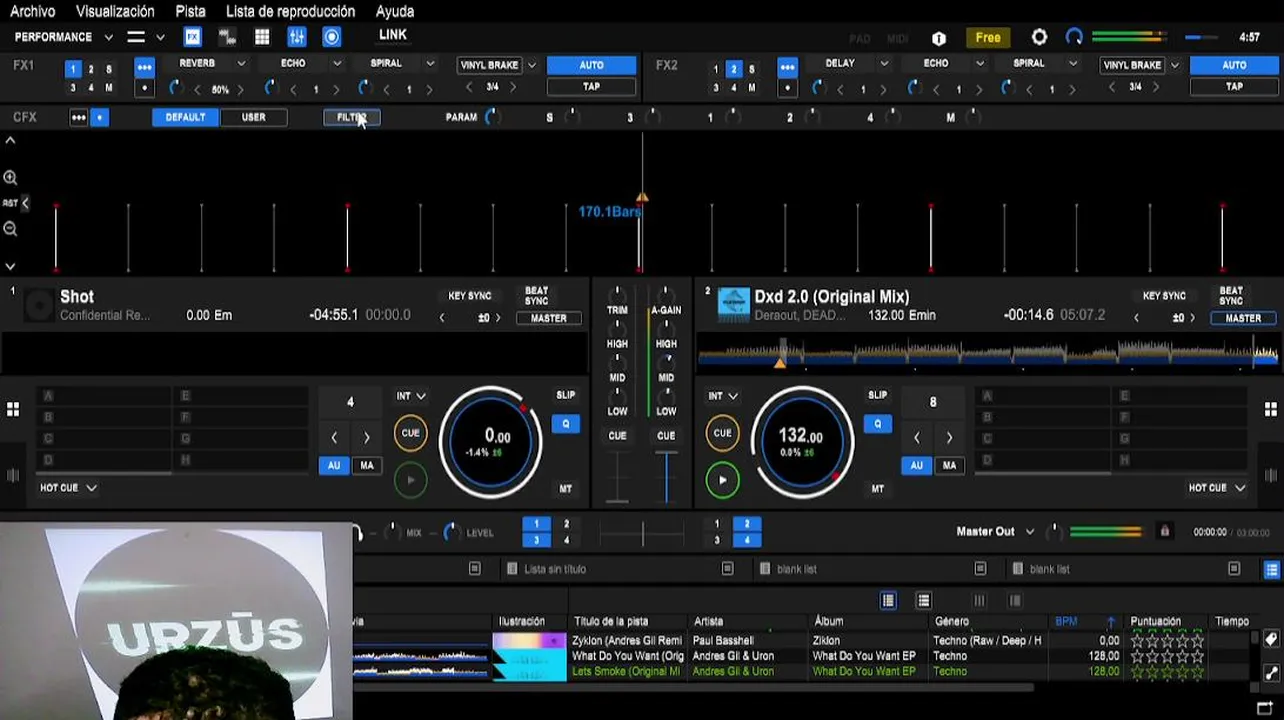Enable SLIP mode on deck 1
Image resolution: width=1284 pixels, height=720 pixels.
click(565, 395)
